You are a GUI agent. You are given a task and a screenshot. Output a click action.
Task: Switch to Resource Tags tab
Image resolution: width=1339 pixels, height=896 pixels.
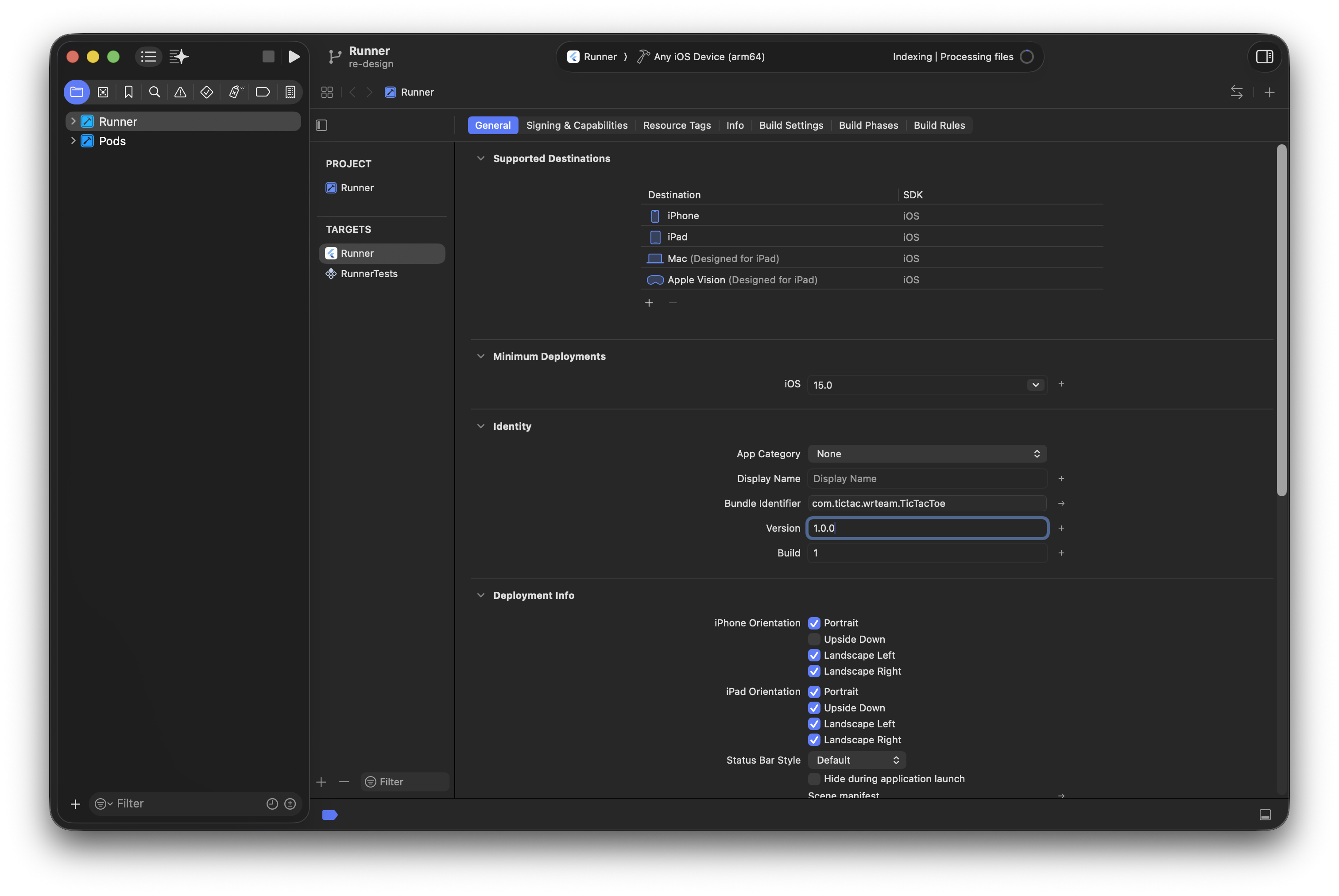coord(677,125)
